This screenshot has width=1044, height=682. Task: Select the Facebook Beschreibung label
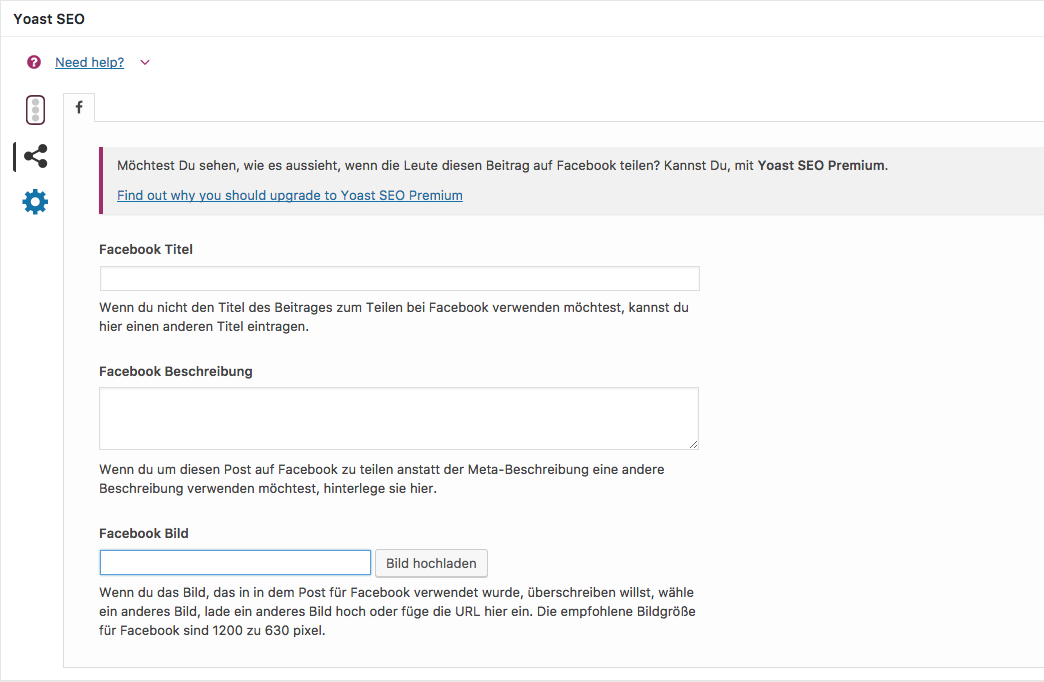[176, 371]
